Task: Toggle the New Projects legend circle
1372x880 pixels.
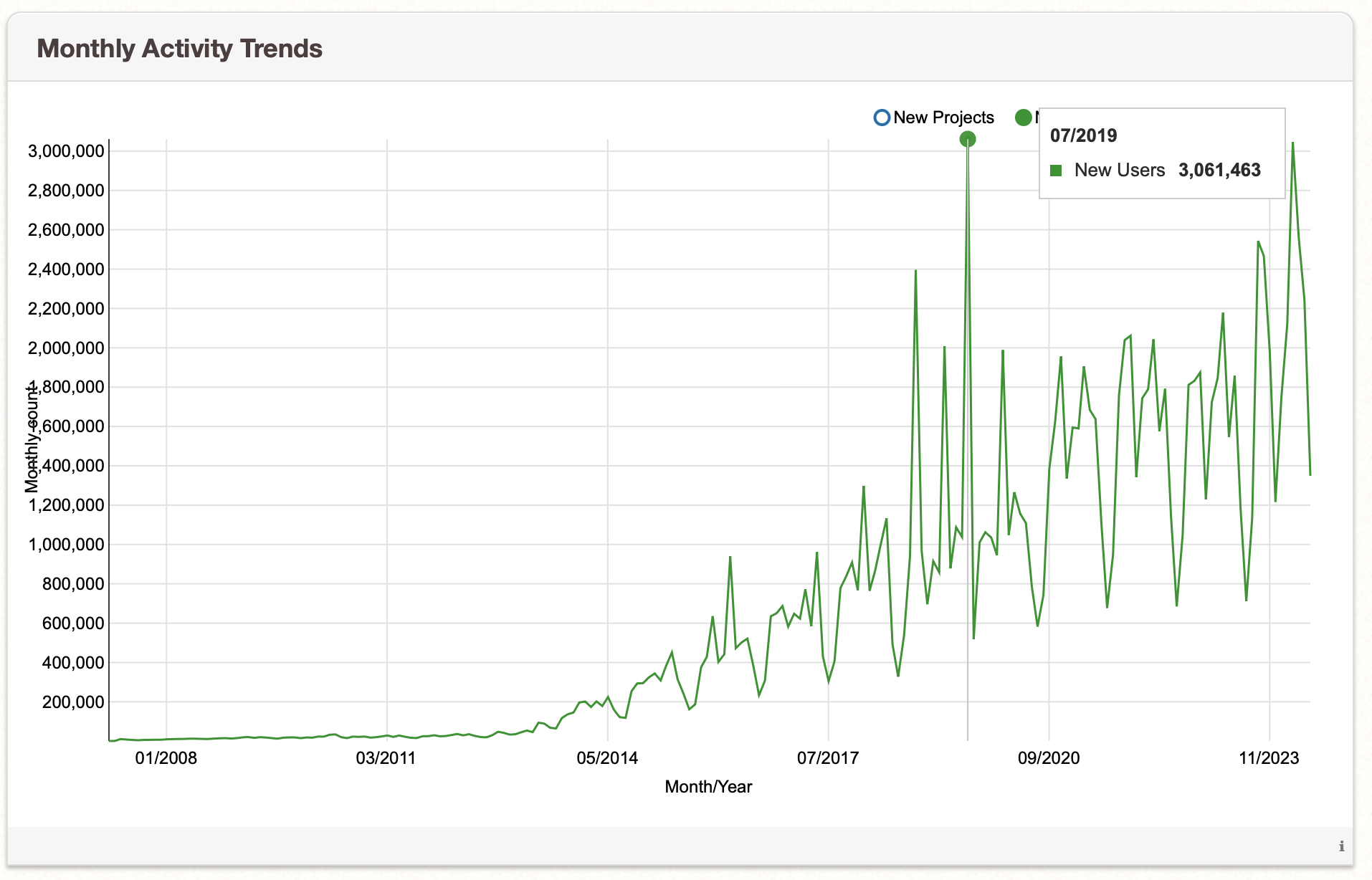Action: (882, 118)
